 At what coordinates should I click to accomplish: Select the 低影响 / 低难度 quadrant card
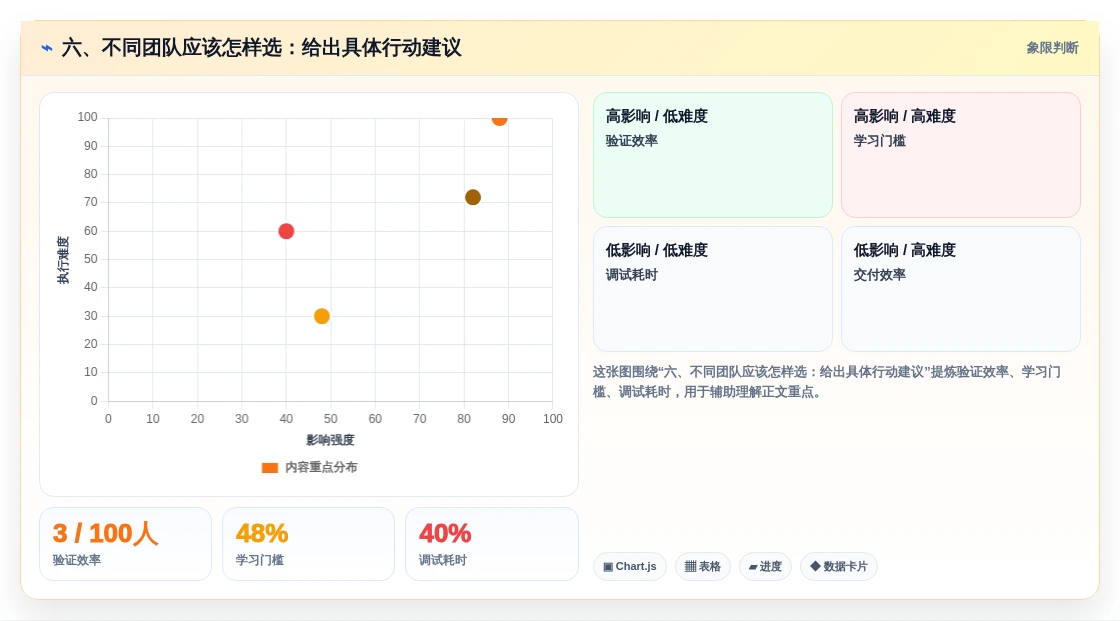[x=713, y=289]
